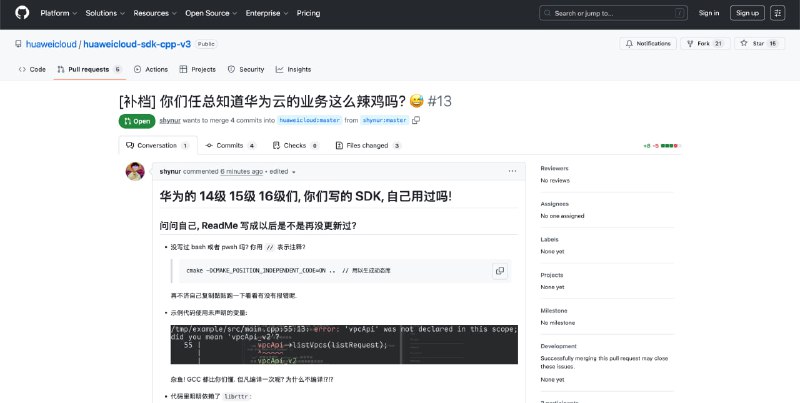Expand the edited history dropdown

[x=283, y=171]
